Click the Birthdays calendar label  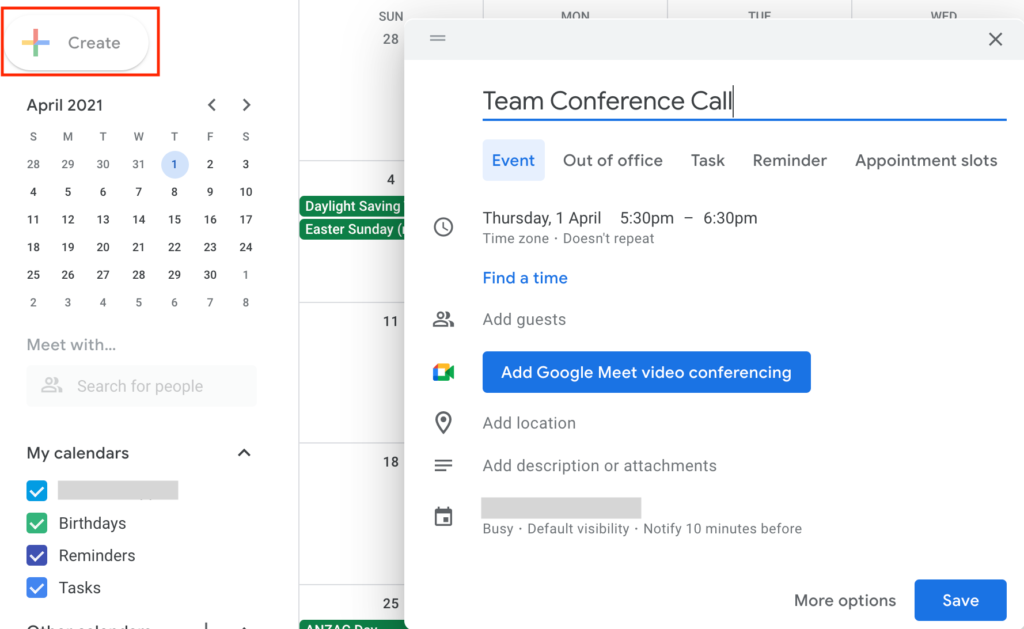92,523
